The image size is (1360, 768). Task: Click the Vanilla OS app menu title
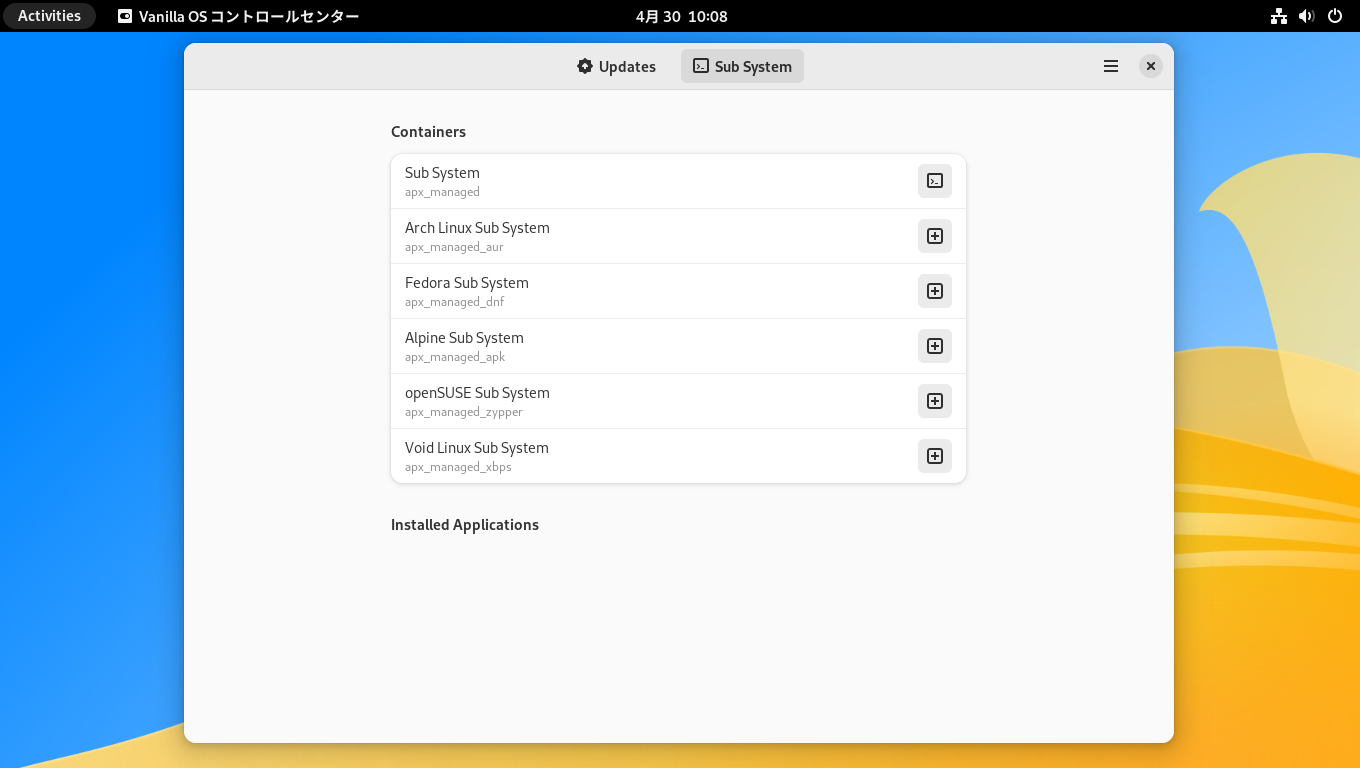point(238,16)
